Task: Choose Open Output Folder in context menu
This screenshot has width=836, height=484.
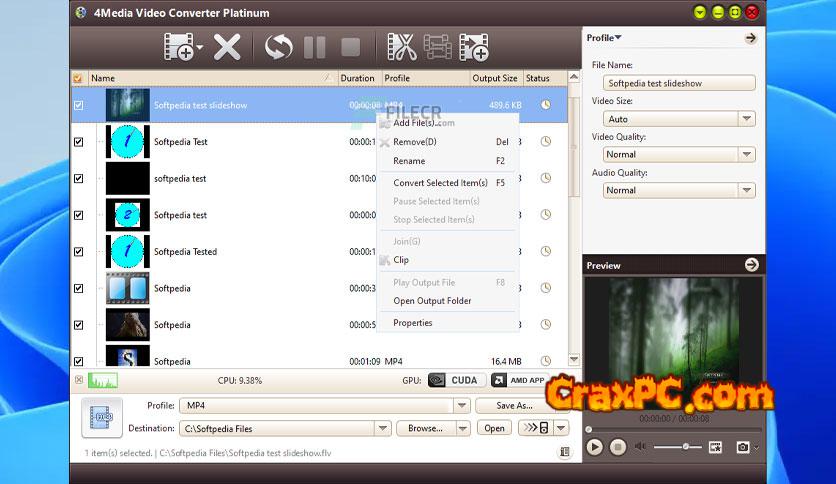Action: 448,301
